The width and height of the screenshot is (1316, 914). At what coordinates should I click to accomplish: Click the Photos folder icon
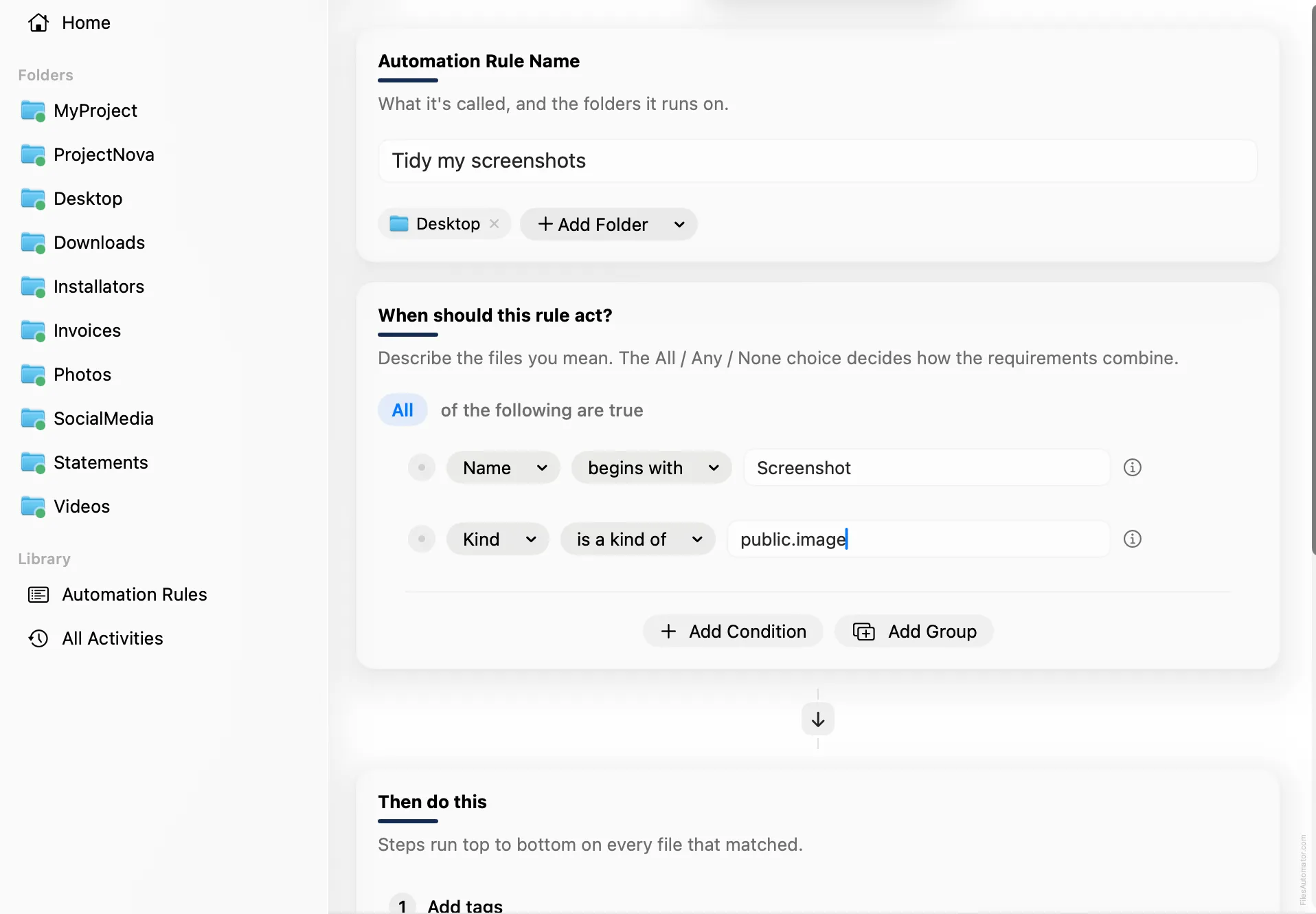[x=33, y=375]
